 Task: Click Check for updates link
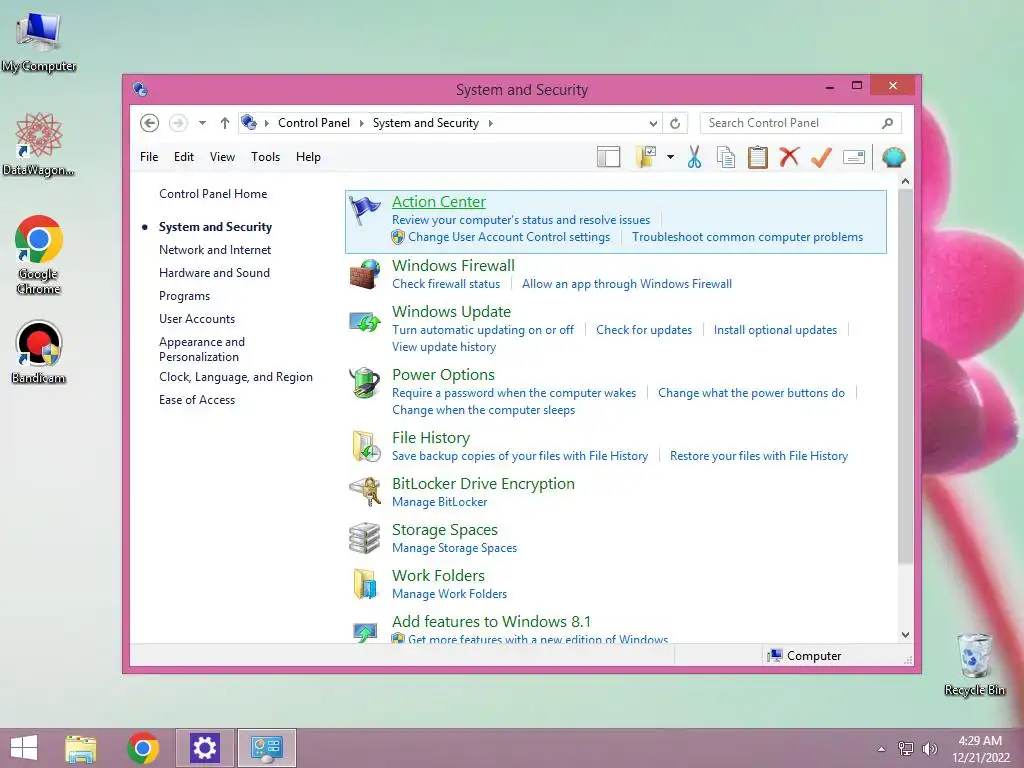(x=644, y=330)
